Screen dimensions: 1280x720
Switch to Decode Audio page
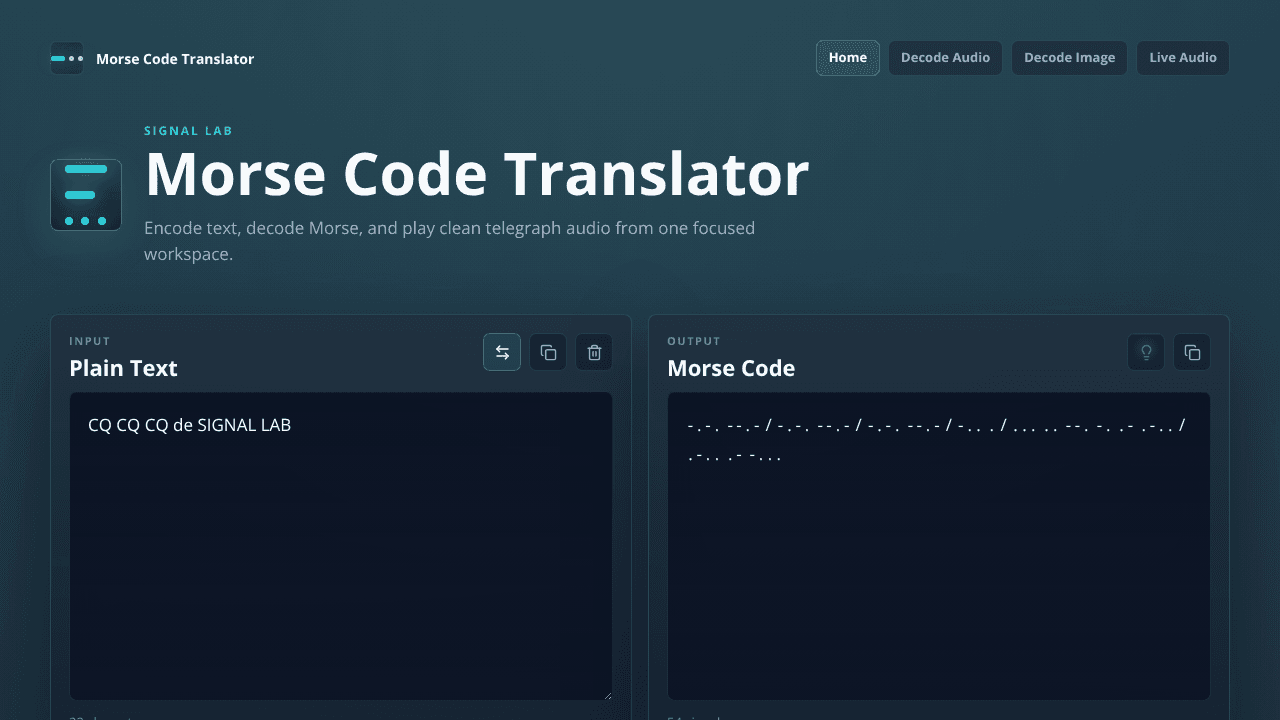click(945, 58)
